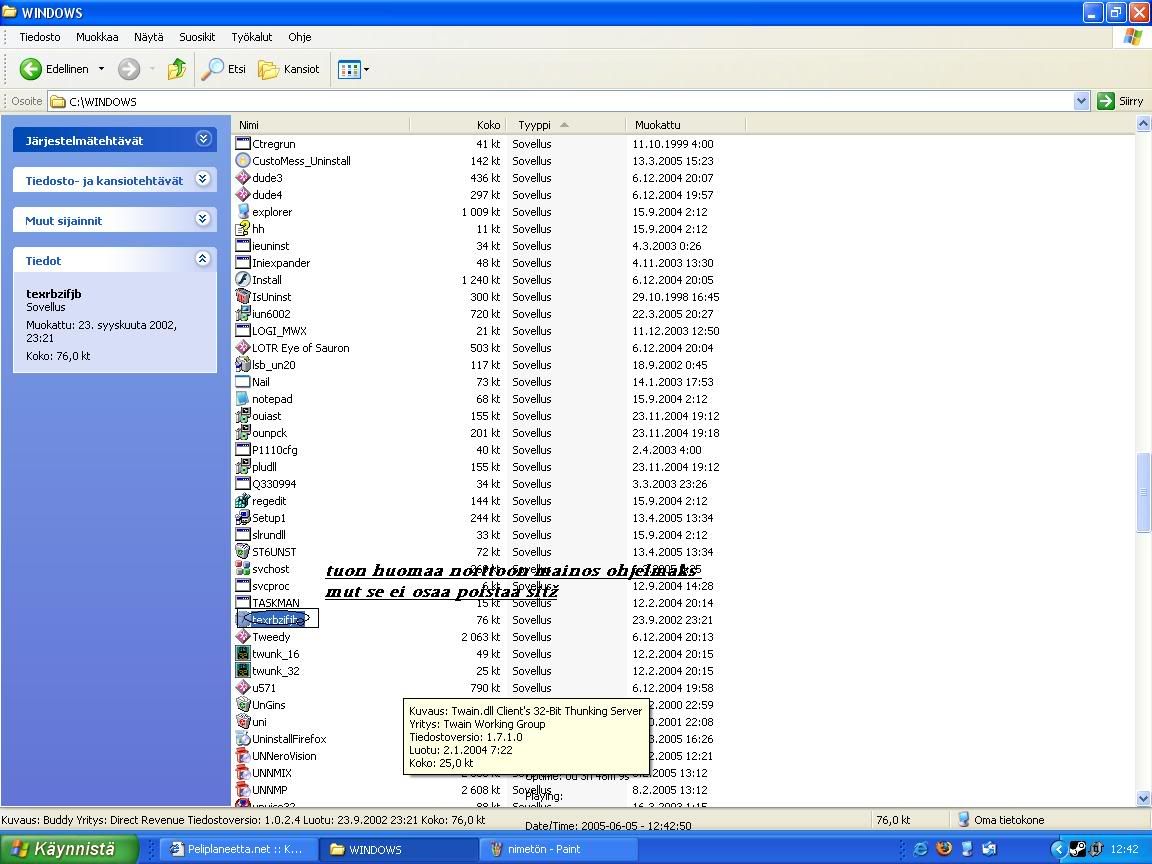The height and width of the screenshot is (864, 1152).
Task: Open the Työkalut menu
Action: pyautogui.click(x=251, y=37)
